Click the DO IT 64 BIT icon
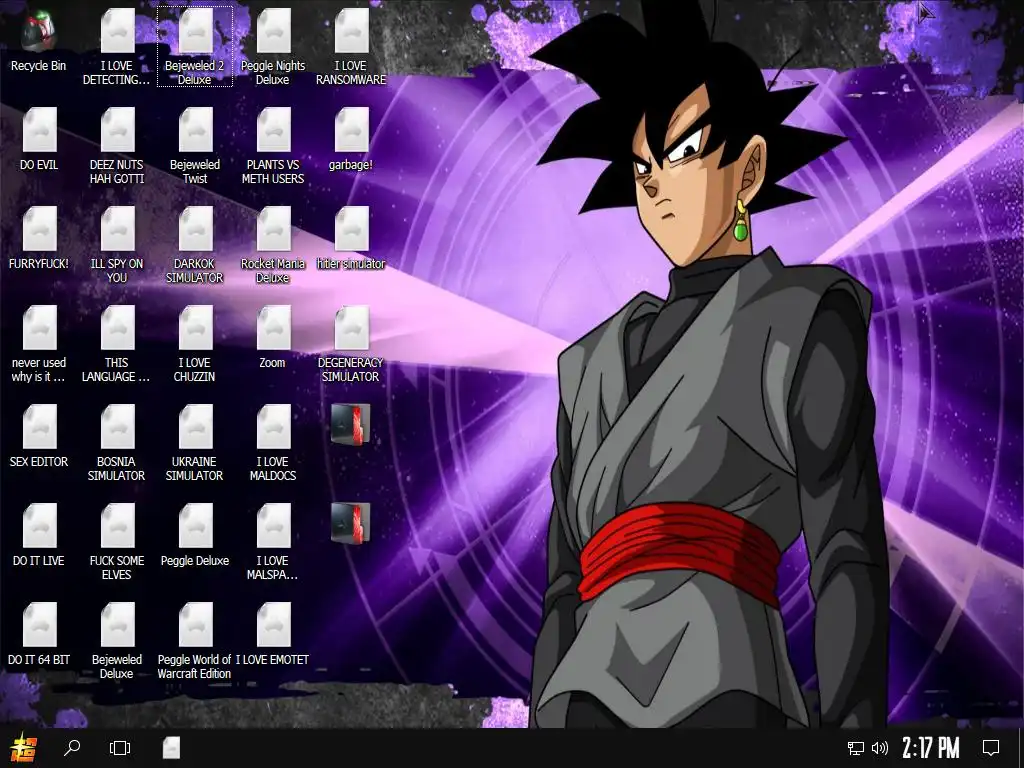This screenshot has height=768, width=1024. tap(39, 634)
